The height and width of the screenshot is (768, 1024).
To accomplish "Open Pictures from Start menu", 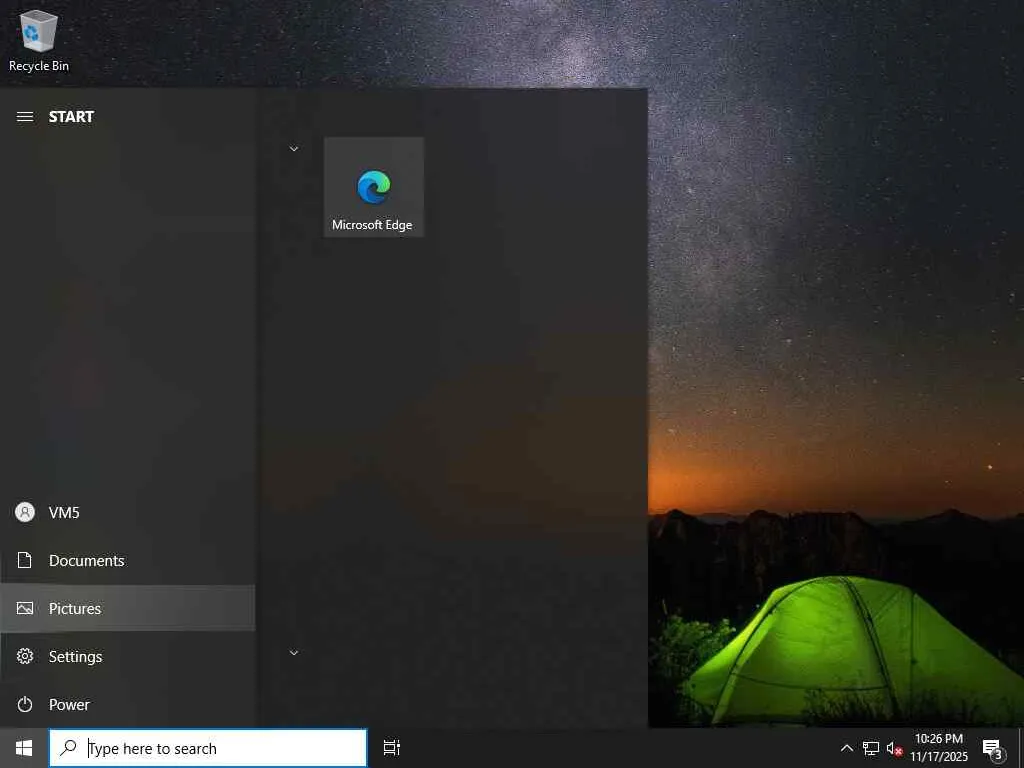I will [128, 609].
